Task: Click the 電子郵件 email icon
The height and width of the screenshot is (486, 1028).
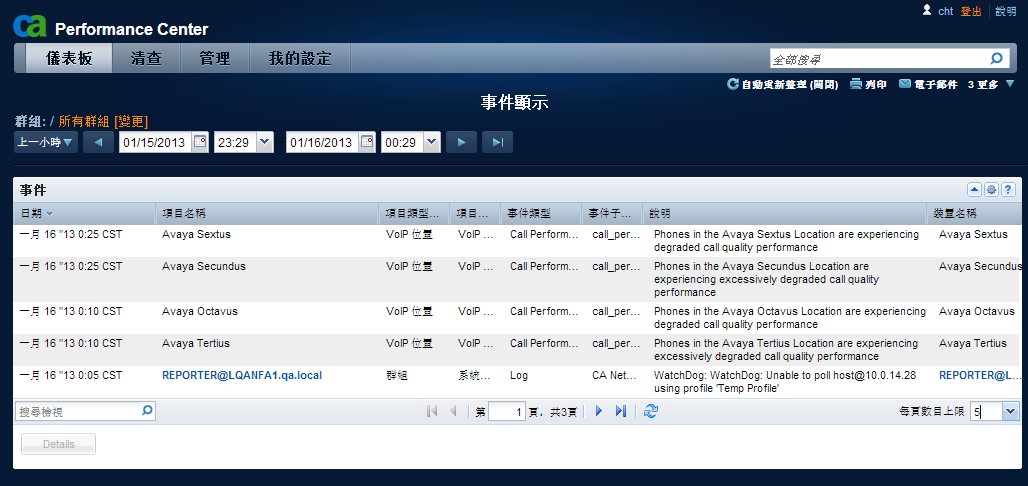Action: 905,84
